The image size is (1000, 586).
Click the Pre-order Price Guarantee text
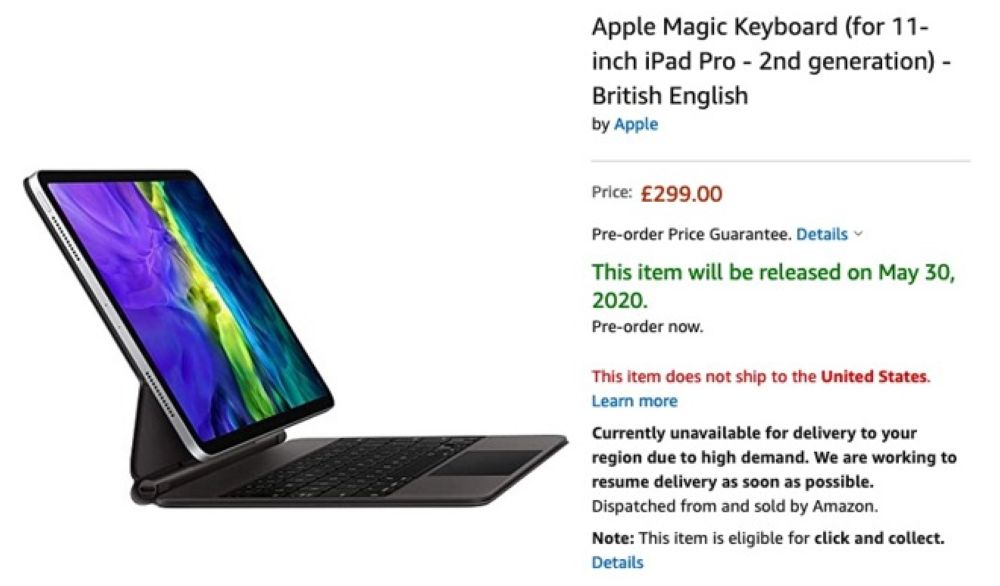tap(691, 234)
